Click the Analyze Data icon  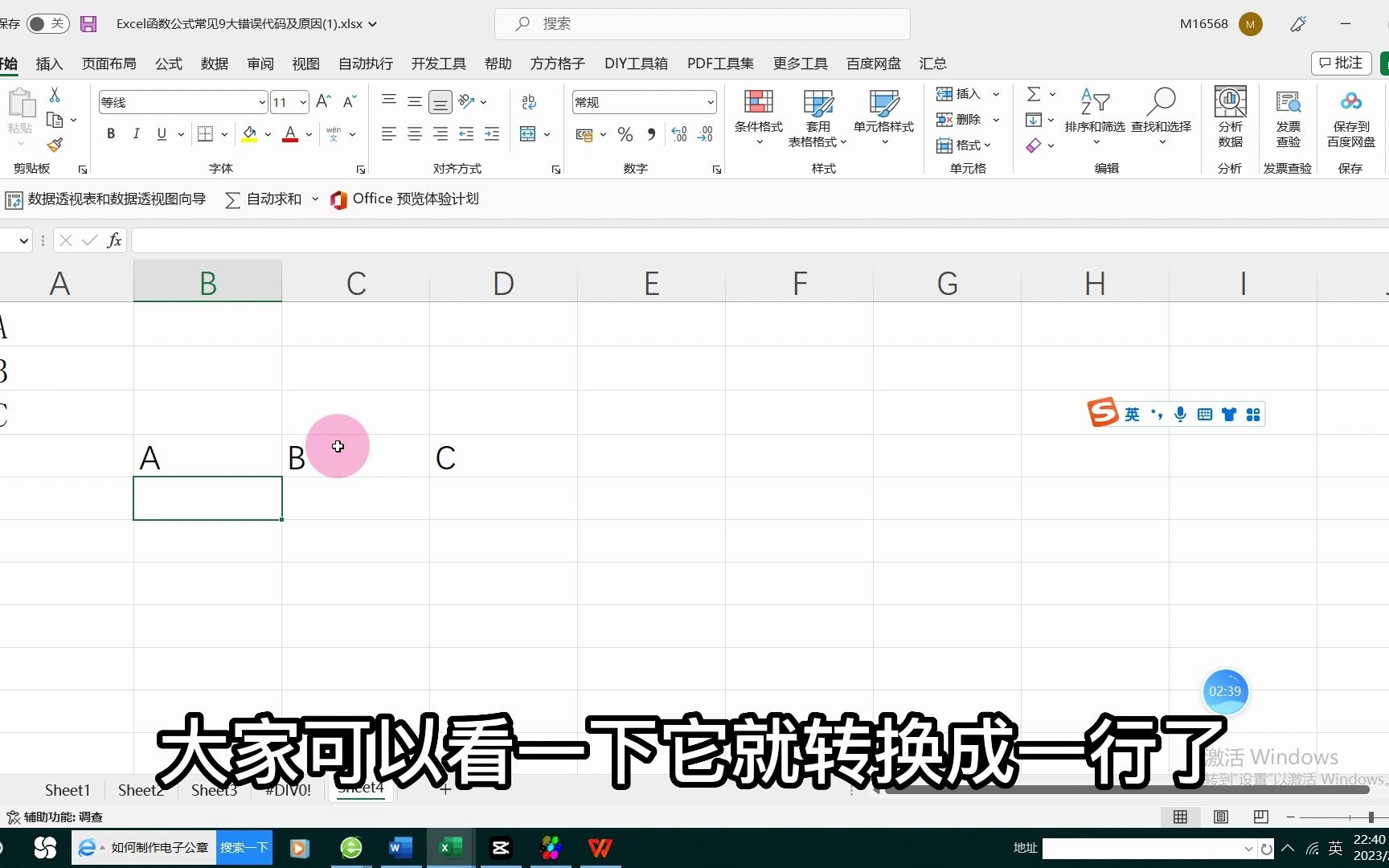coord(1231,117)
